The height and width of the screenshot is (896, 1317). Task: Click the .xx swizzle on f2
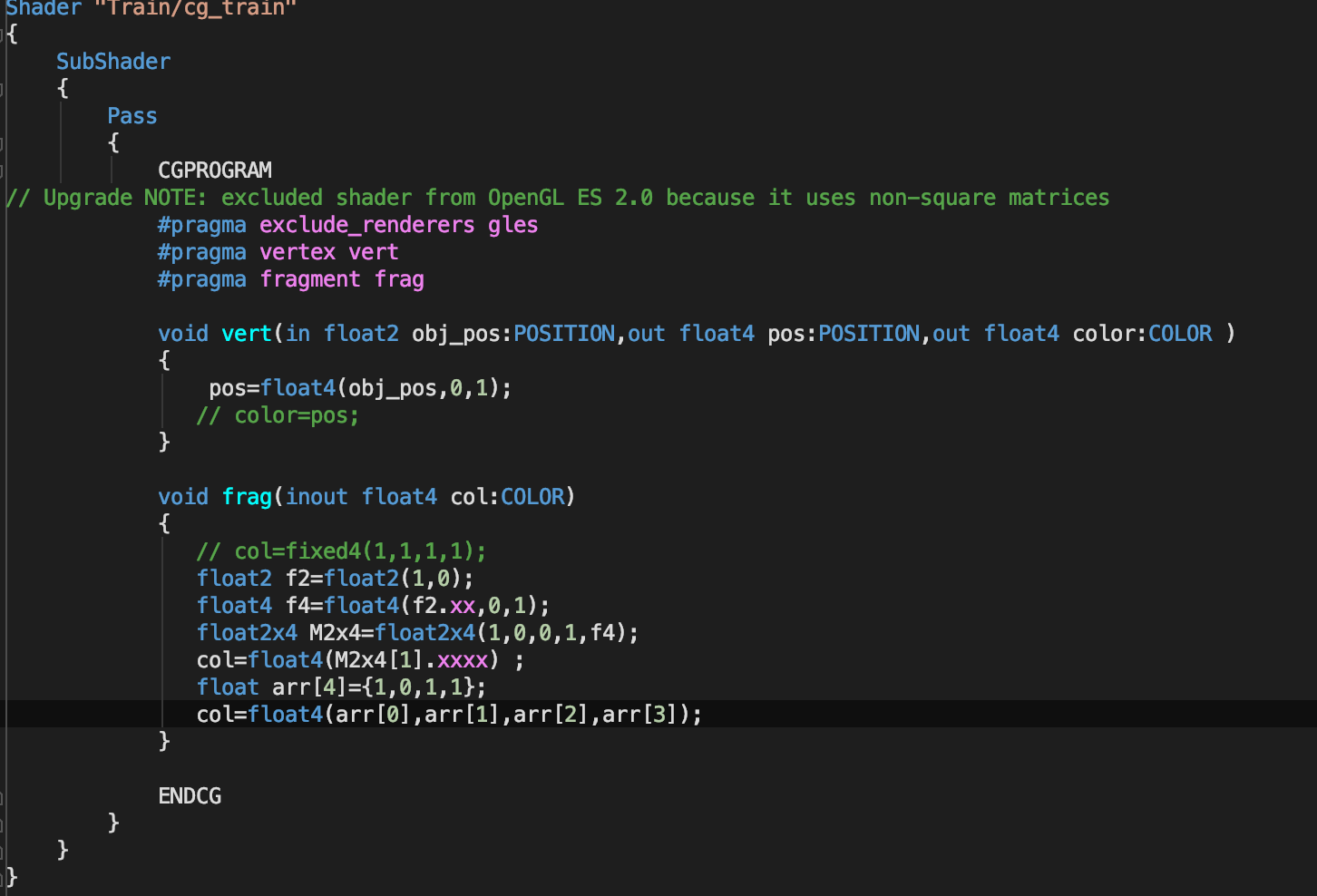pyautogui.click(x=463, y=606)
